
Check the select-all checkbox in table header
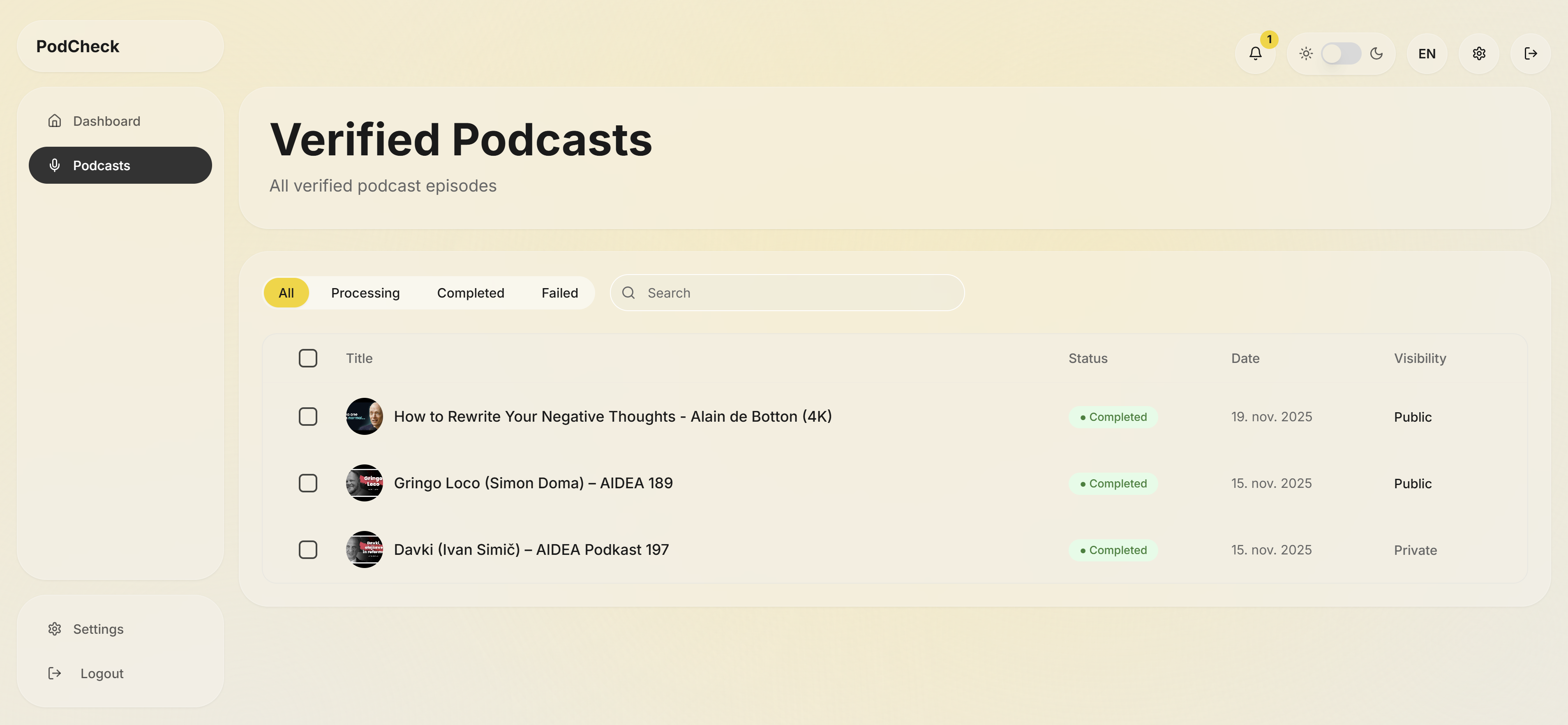(308, 358)
